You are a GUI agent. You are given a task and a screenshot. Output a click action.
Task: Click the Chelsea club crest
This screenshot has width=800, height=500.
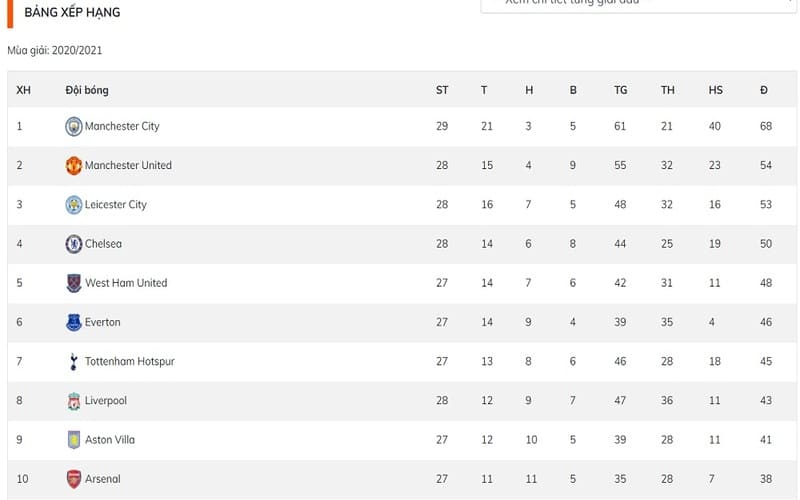(x=73, y=244)
